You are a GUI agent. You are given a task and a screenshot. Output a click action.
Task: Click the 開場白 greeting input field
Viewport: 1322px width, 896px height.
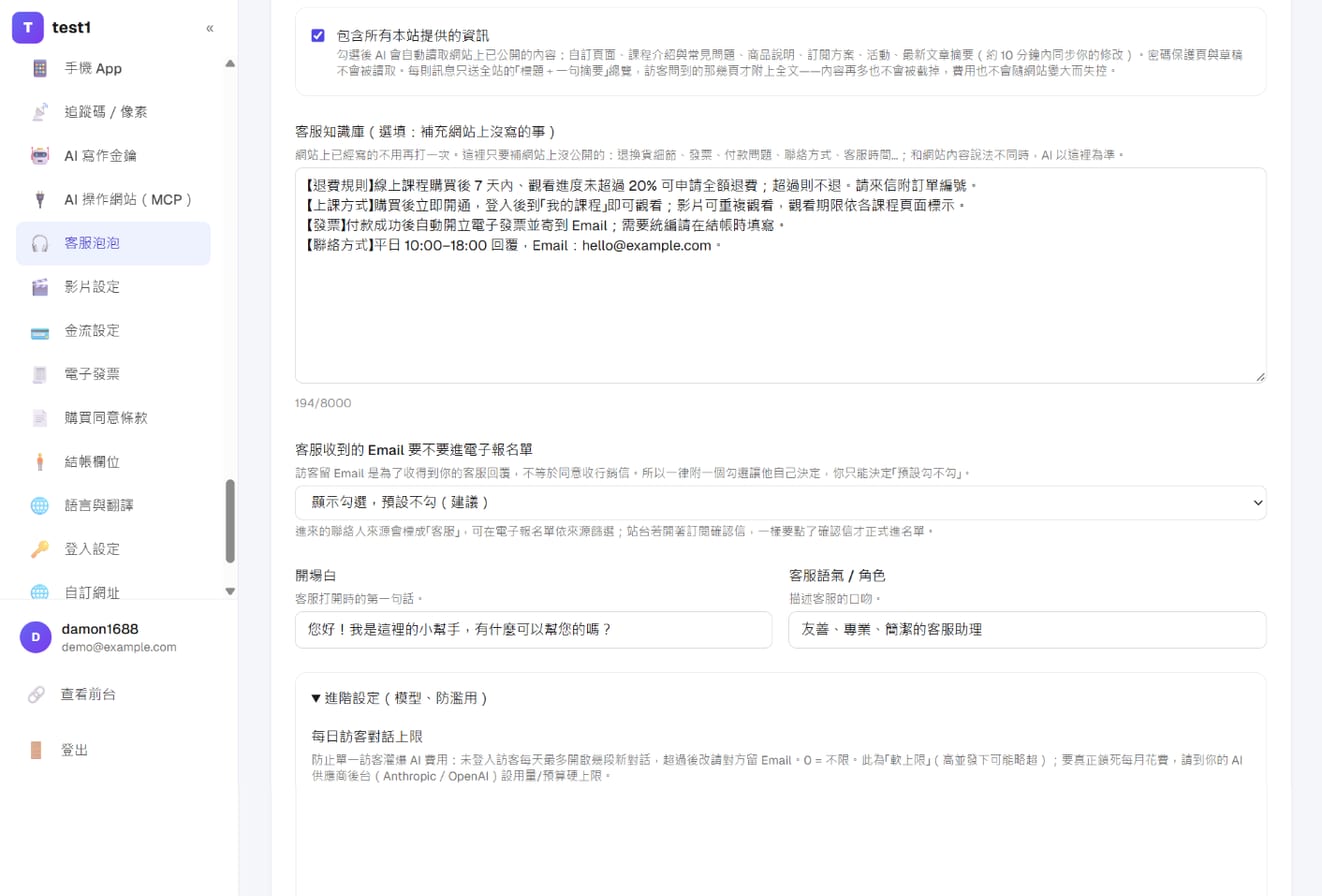(533, 630)
